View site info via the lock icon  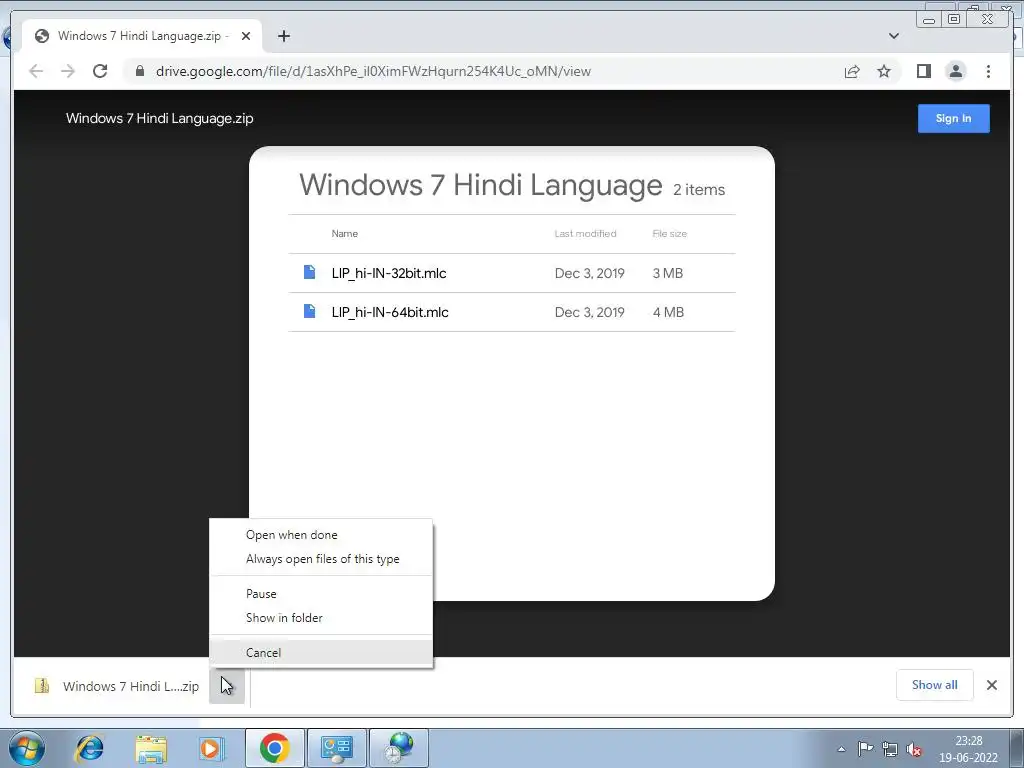pyautogui.click(x=140, y=71)
